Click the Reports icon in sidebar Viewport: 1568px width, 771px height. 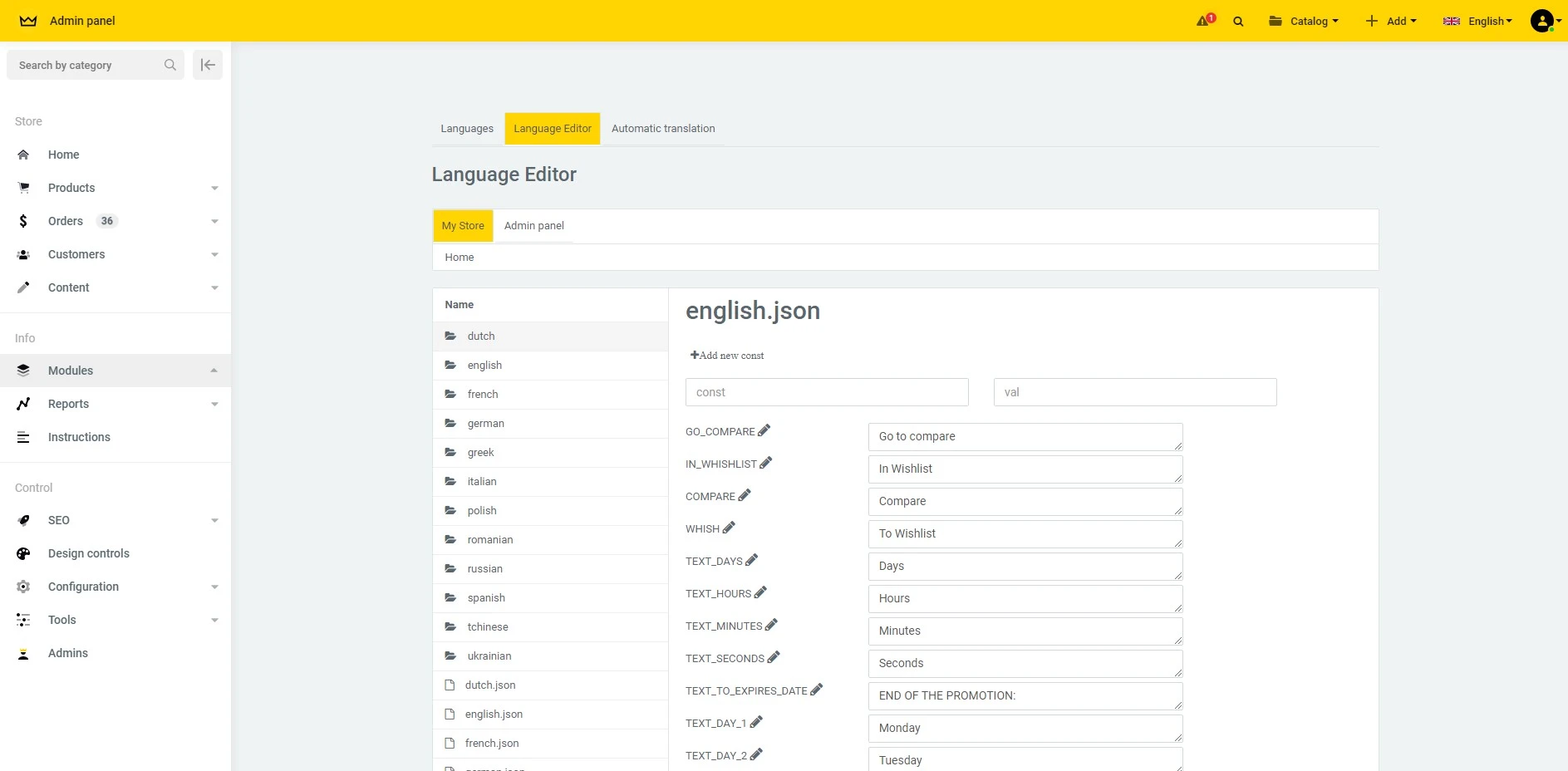point(23,404)
